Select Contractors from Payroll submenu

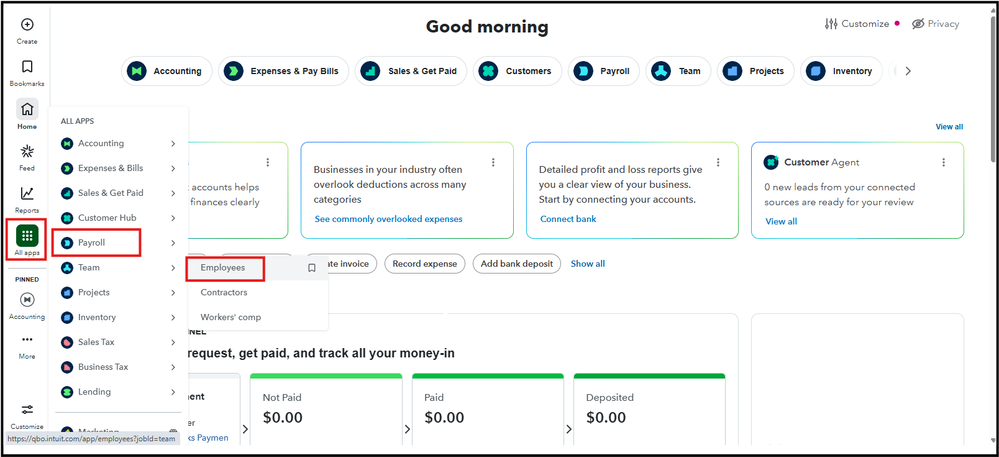coord(224,293)
